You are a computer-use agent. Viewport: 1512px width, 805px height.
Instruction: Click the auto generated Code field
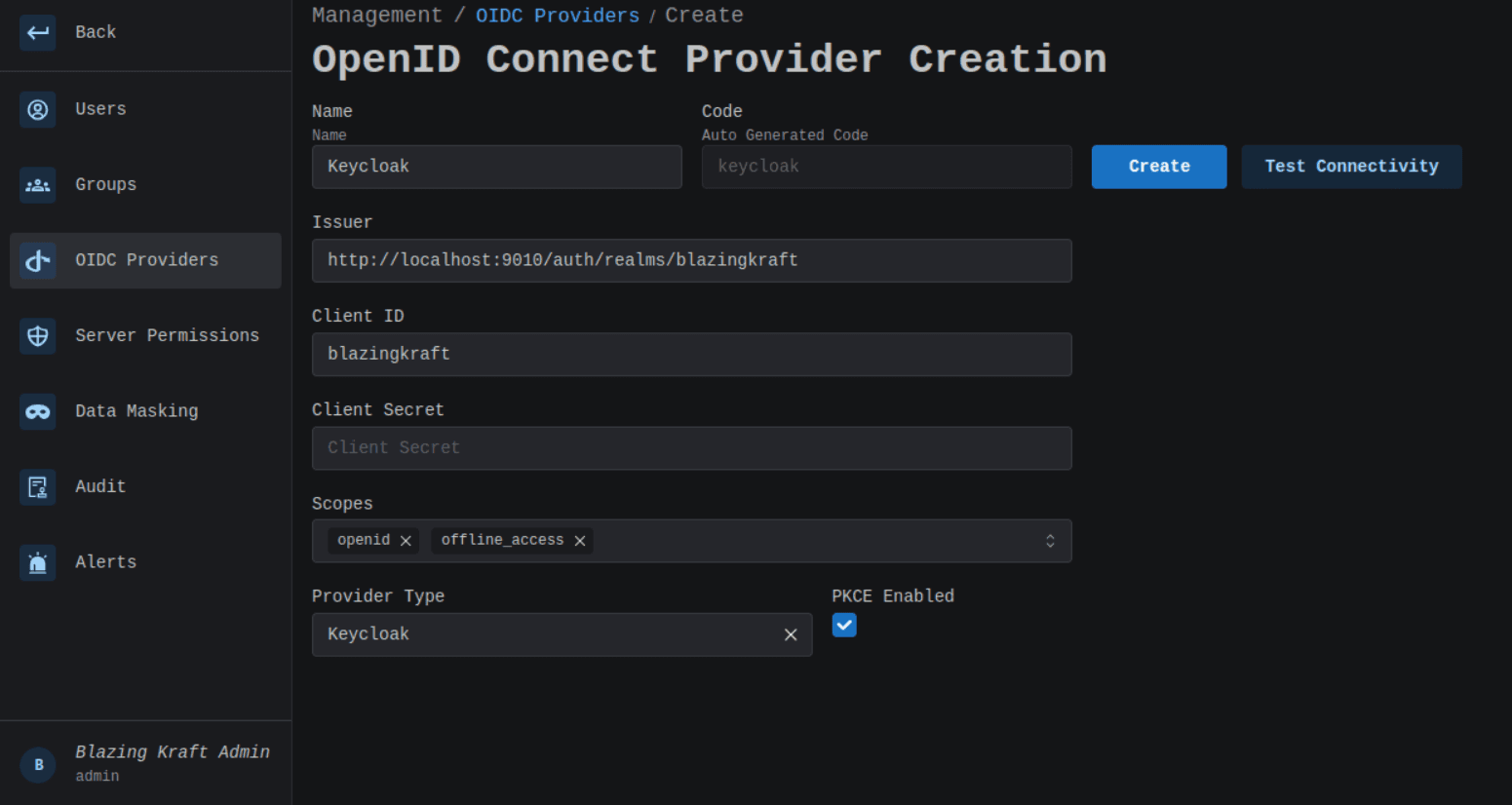(x=887, y=167)
